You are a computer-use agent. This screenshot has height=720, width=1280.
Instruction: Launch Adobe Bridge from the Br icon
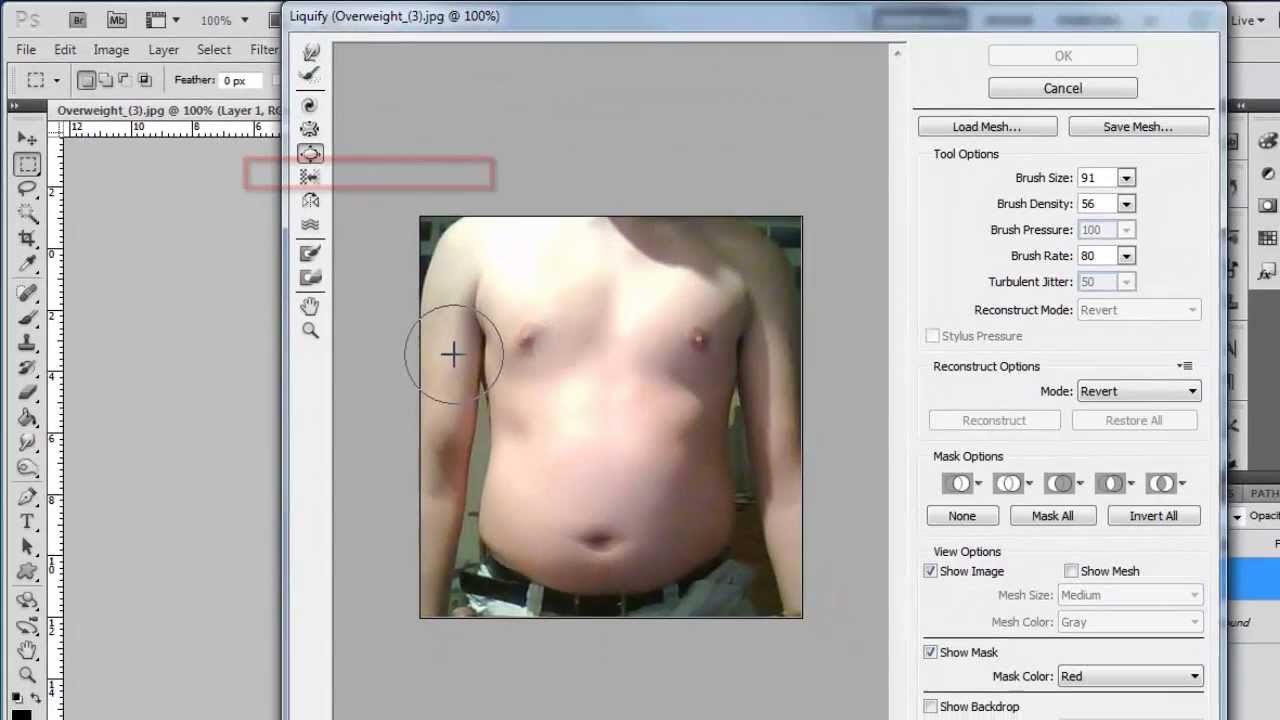[x=80, y=20]
